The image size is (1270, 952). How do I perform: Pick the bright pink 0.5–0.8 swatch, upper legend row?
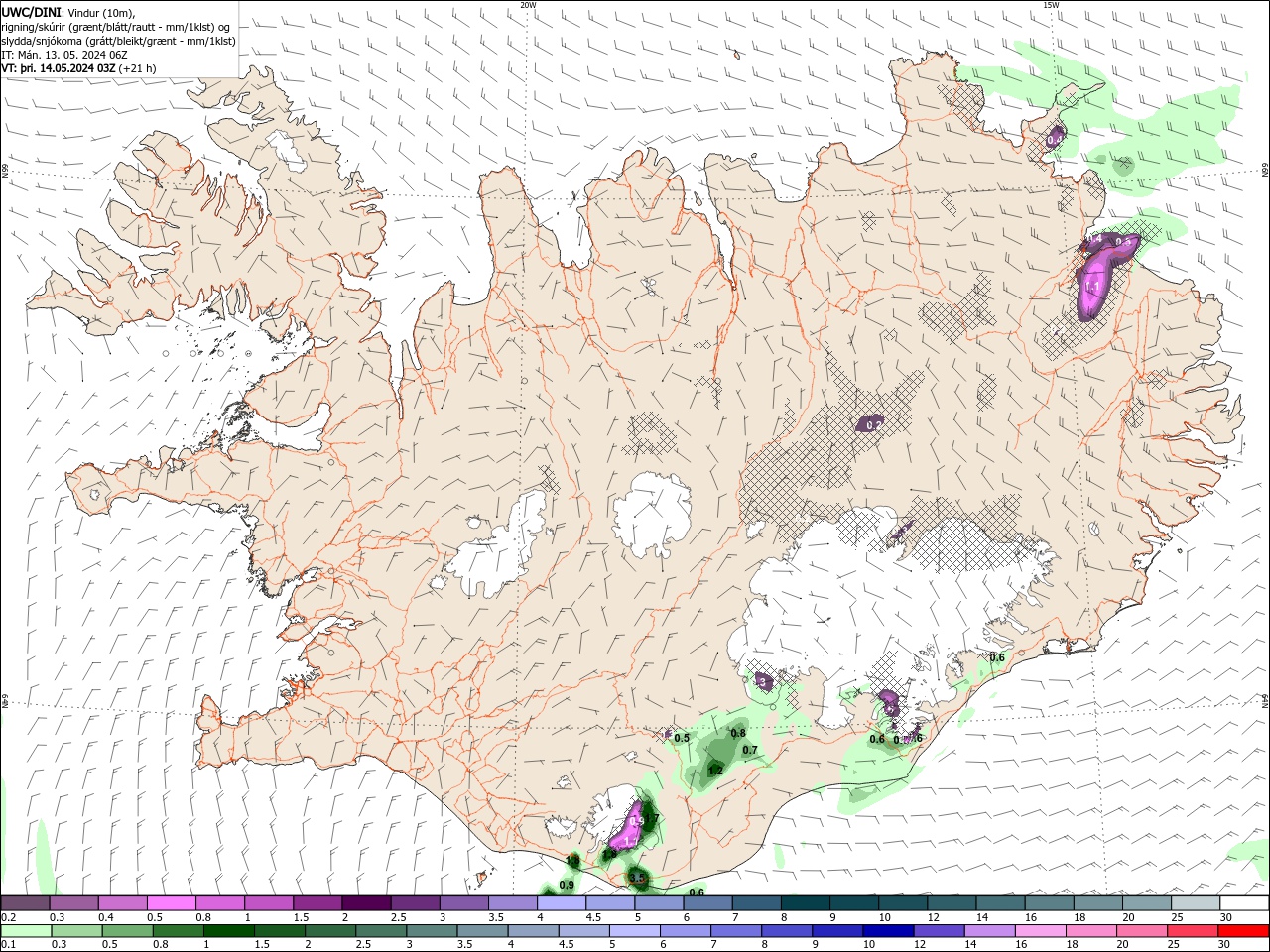point(171,903)
